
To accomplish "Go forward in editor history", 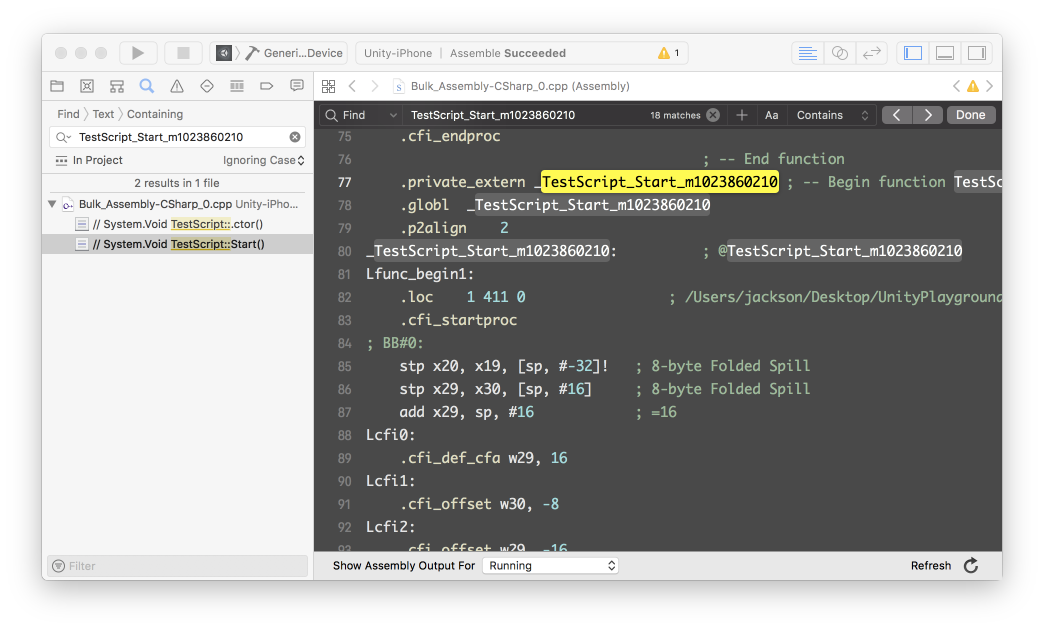I will click(375, 86).
